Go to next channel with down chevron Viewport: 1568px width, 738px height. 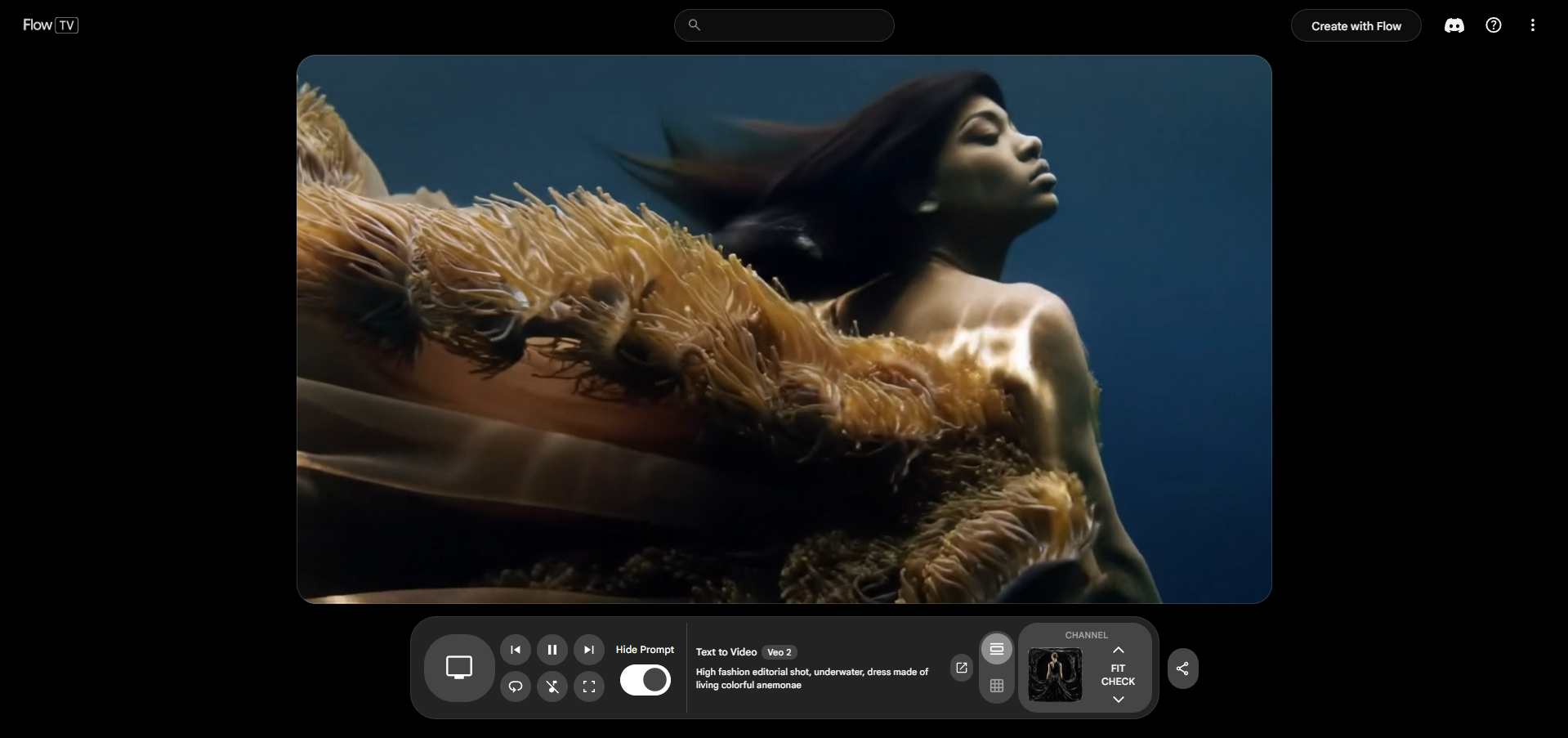(x=1119, y=700)
